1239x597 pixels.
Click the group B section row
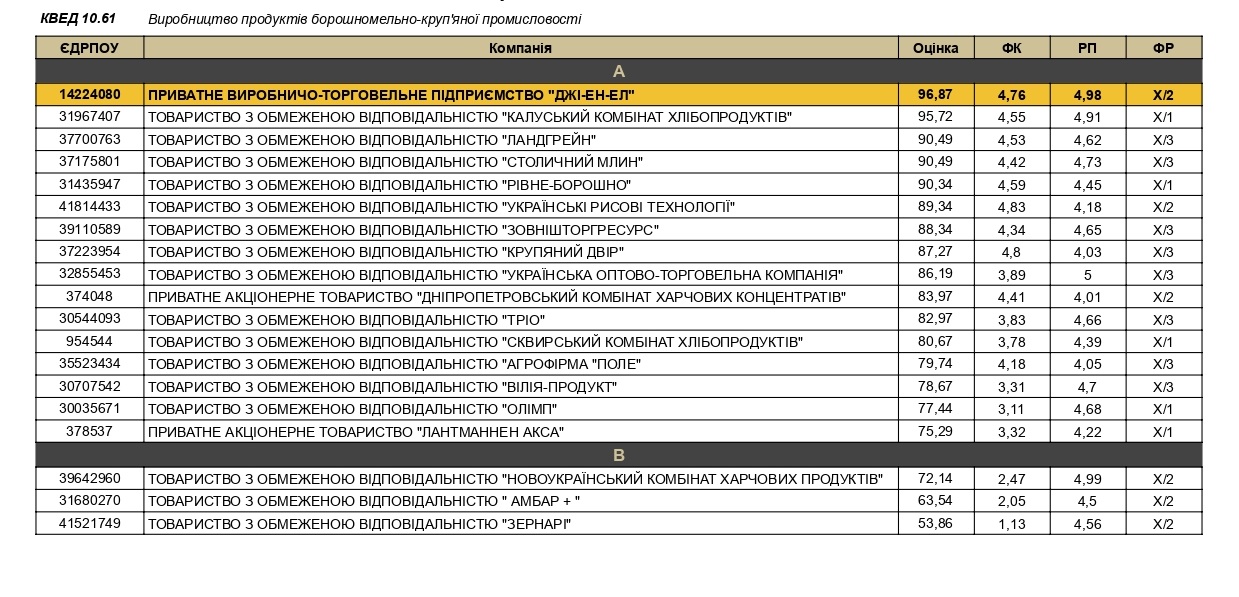pos(618,455)
